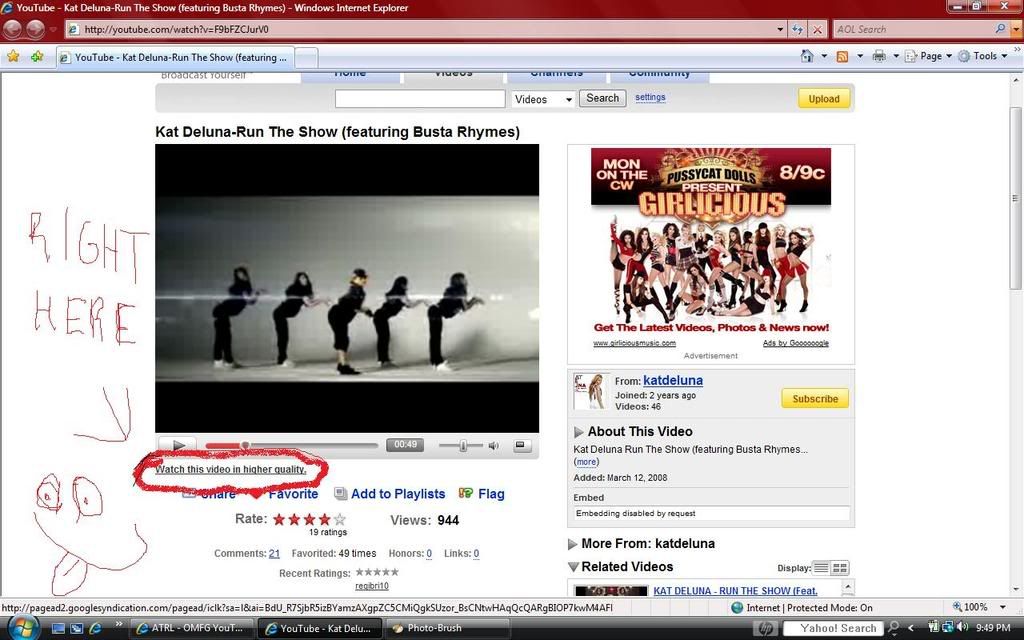Click the video volume slider handle
This screenshot has width=1024, height=640.
462,445
